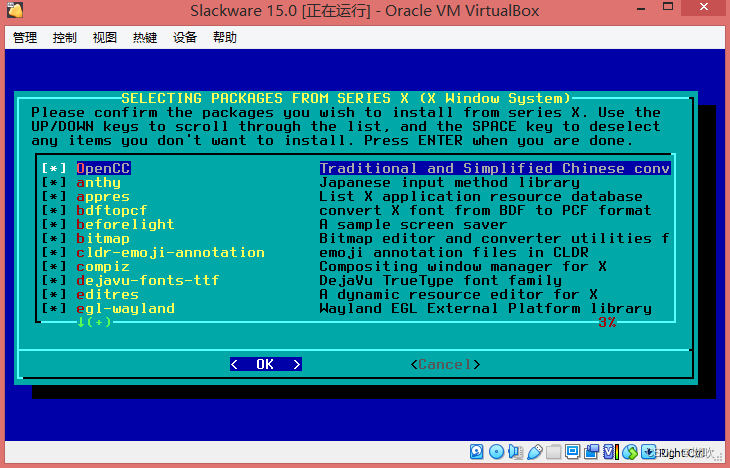Toggle the beforelight package checkbox
The height and width of the screenshot is (468, 730).
click(54, 224)
